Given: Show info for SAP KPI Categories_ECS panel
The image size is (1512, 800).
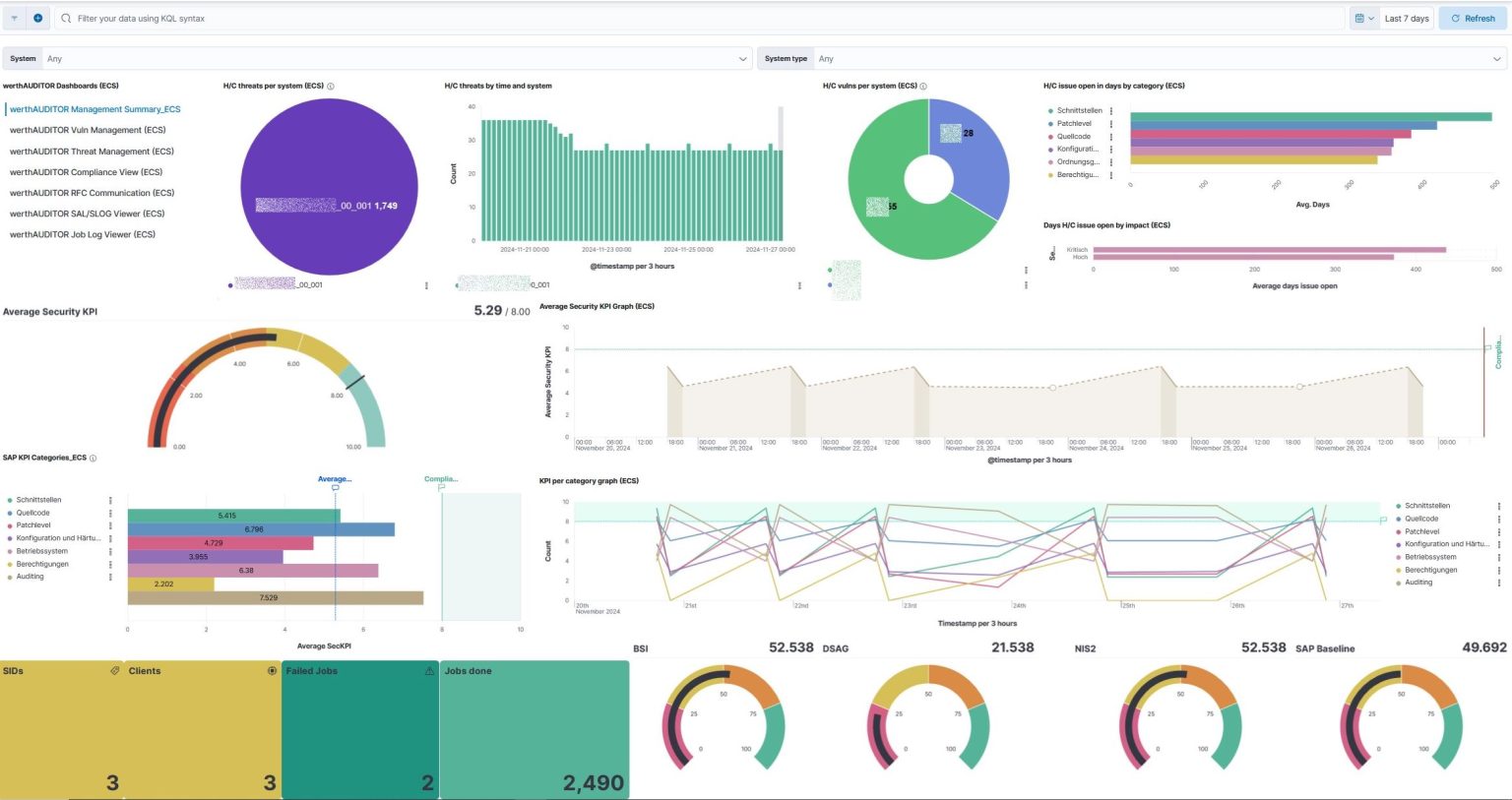Looking at the screenshot, I should (94, 459).
